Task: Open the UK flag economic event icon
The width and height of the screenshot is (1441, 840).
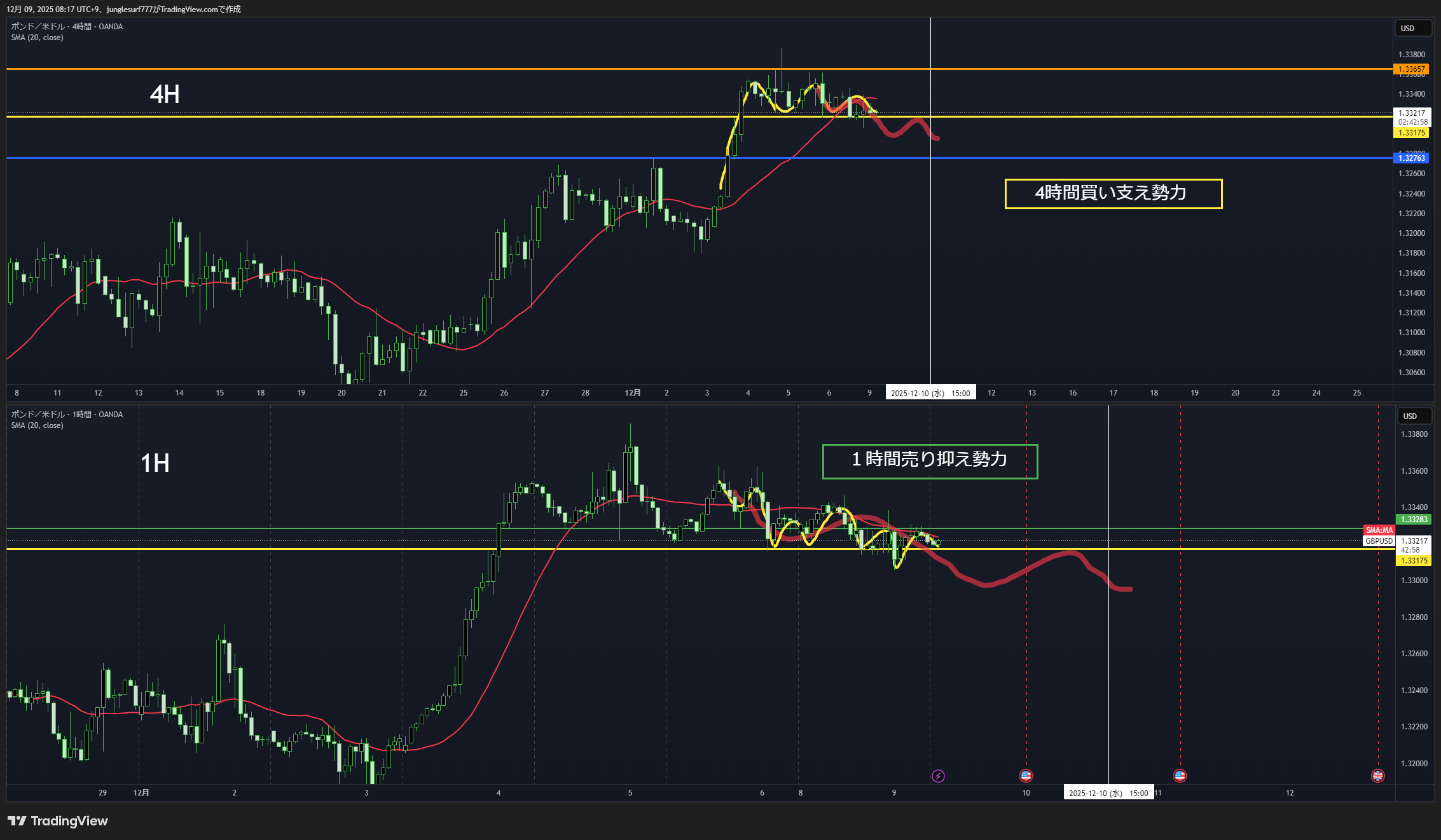Action: point(1377,776)
